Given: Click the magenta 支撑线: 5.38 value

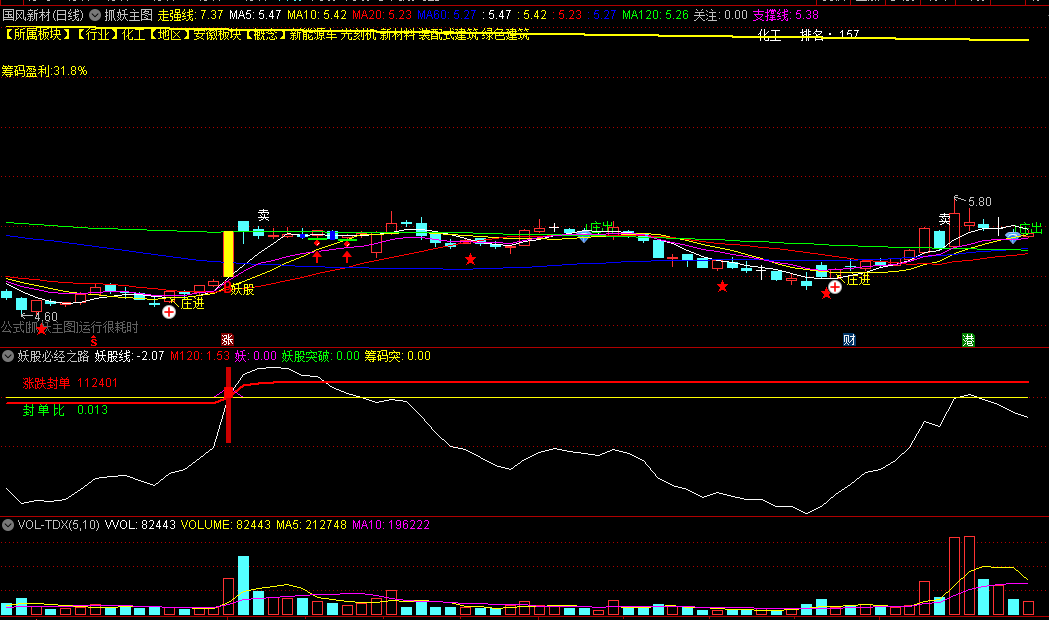Looking at the screenshot, I should (785, 15).
